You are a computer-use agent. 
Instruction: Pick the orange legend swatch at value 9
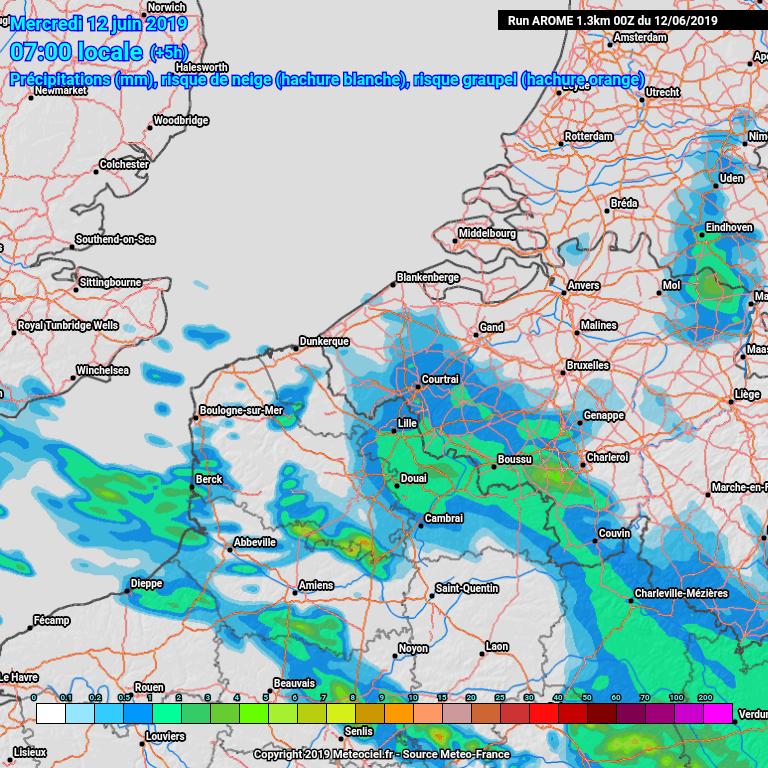tap(399, 714)
